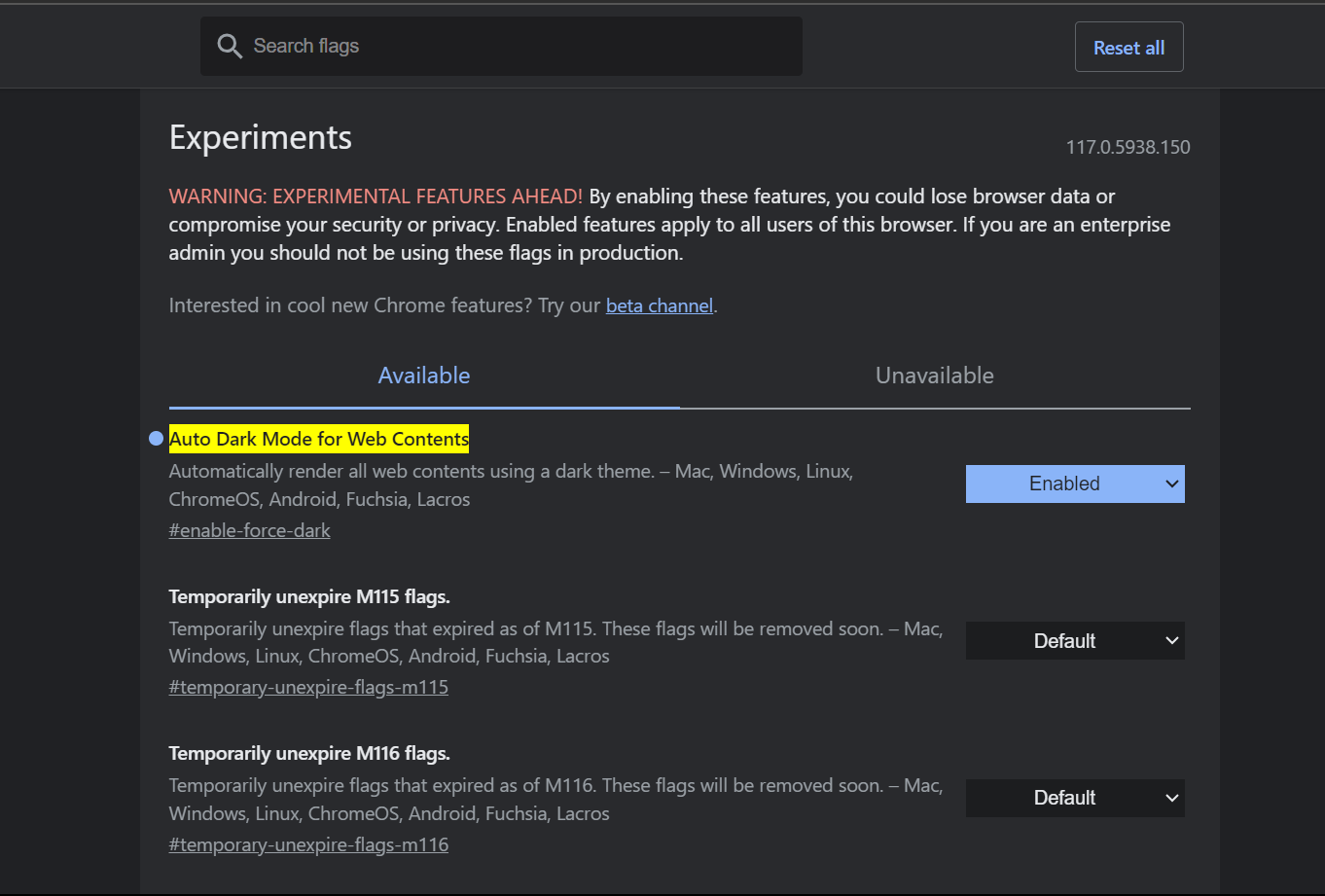Viewport: 1325px width, 896px height.
Task: Open Default dropdown for M115 flags
Action: [x=1075, y=640]
